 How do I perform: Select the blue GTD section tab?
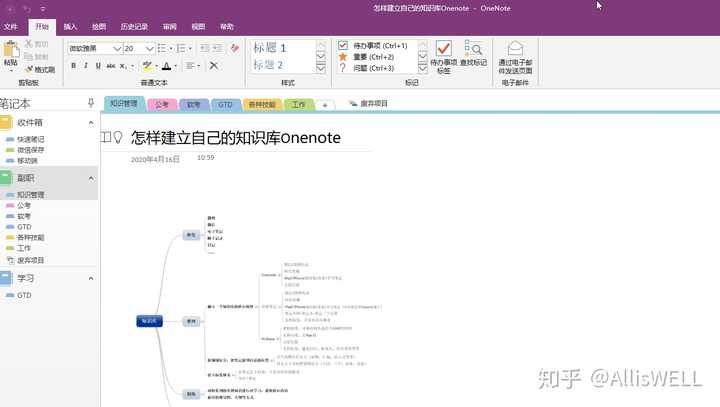(x=225, y=105)
